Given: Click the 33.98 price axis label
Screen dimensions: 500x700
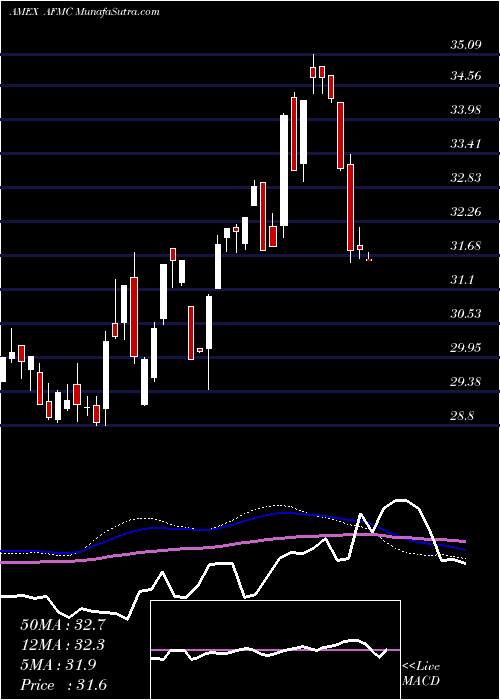Looking at the screenshot, I should tap(465, 109).
